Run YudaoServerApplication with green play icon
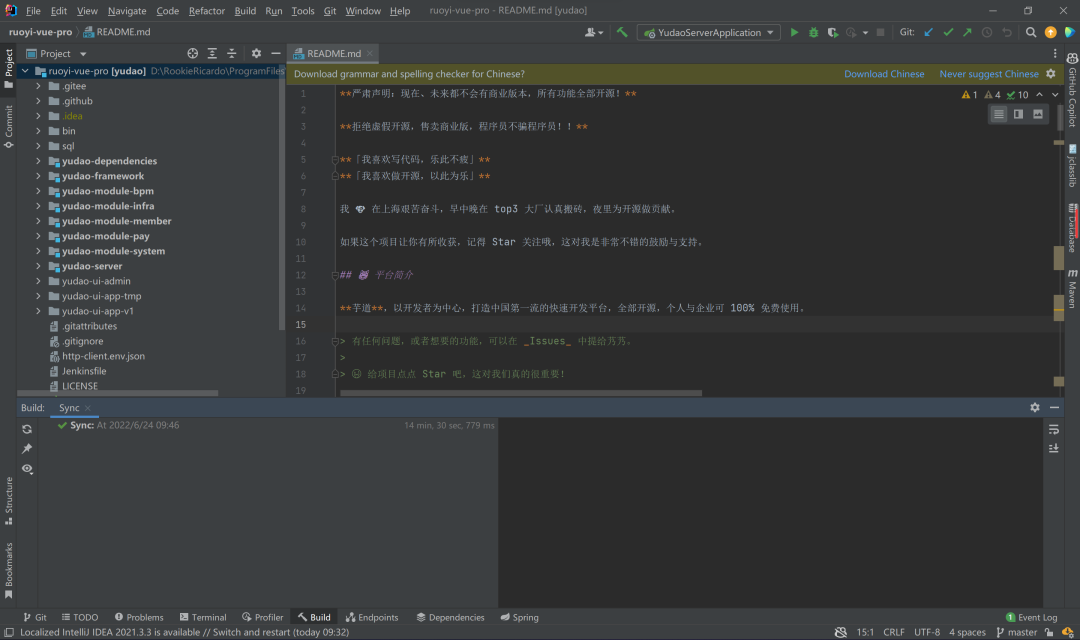1080x640 pixels. tap(794, 32)
